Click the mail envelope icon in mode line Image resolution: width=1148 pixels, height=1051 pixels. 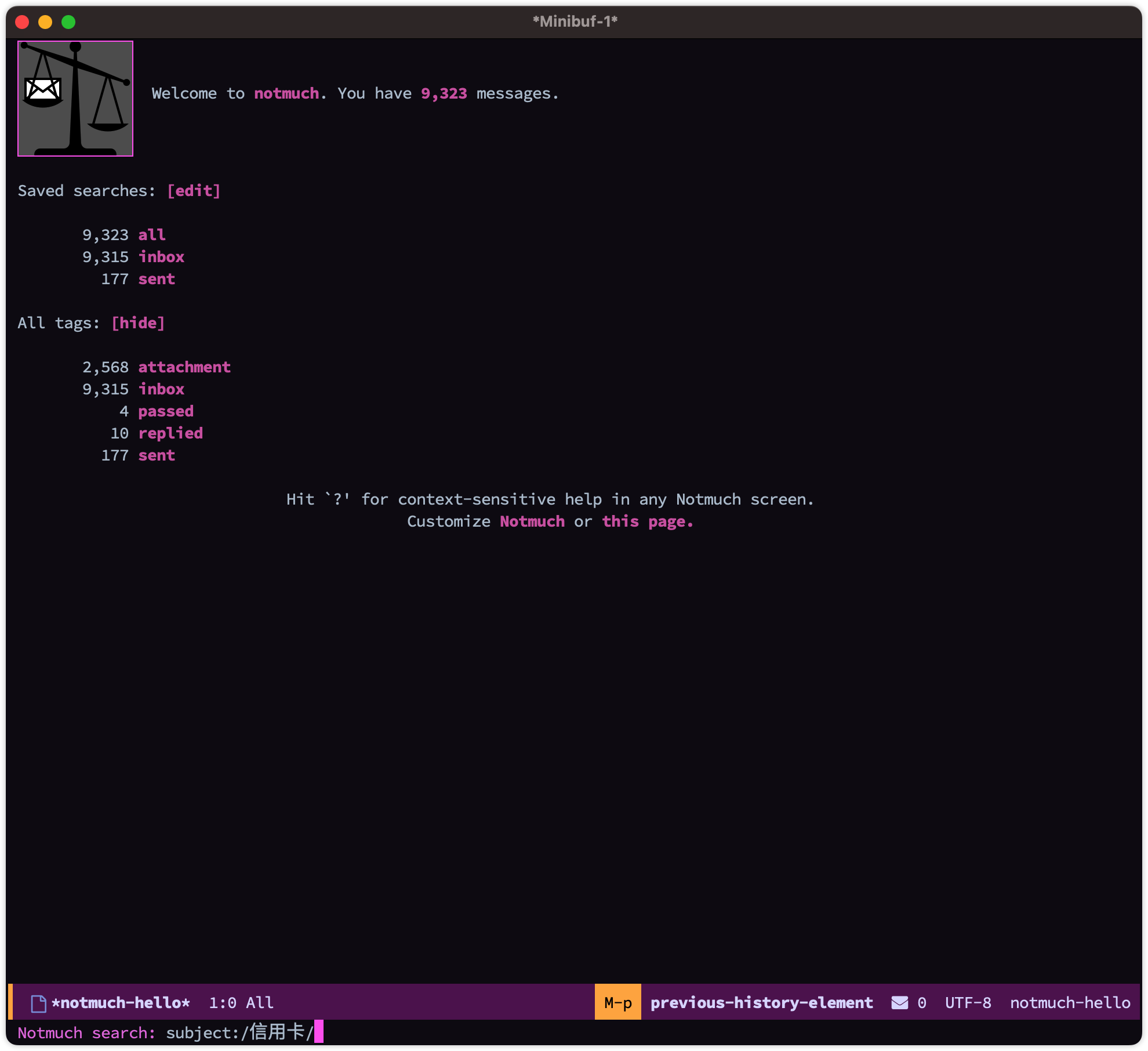tap(900, 1003)
